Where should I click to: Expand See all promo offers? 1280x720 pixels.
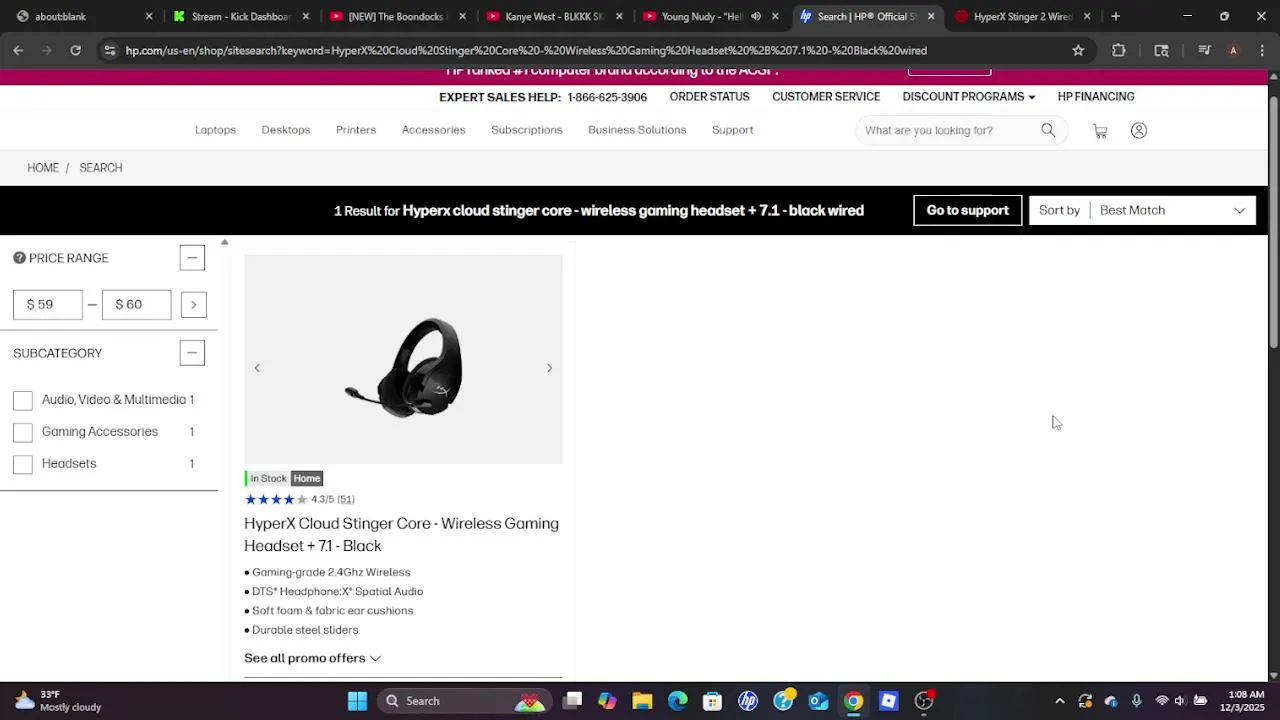coord(312,658)
